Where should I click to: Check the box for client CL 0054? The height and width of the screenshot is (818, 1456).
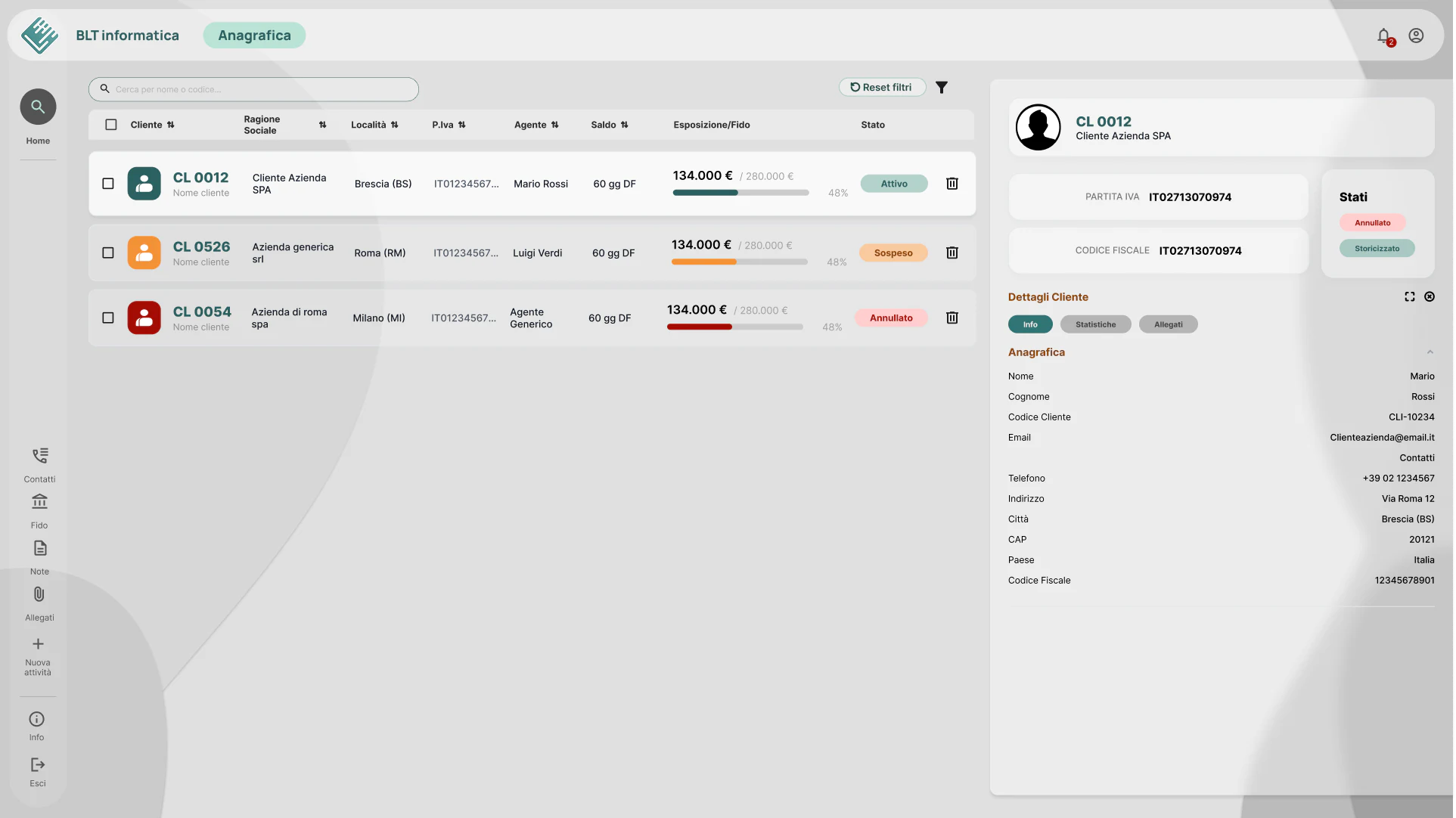coord(108,318)
